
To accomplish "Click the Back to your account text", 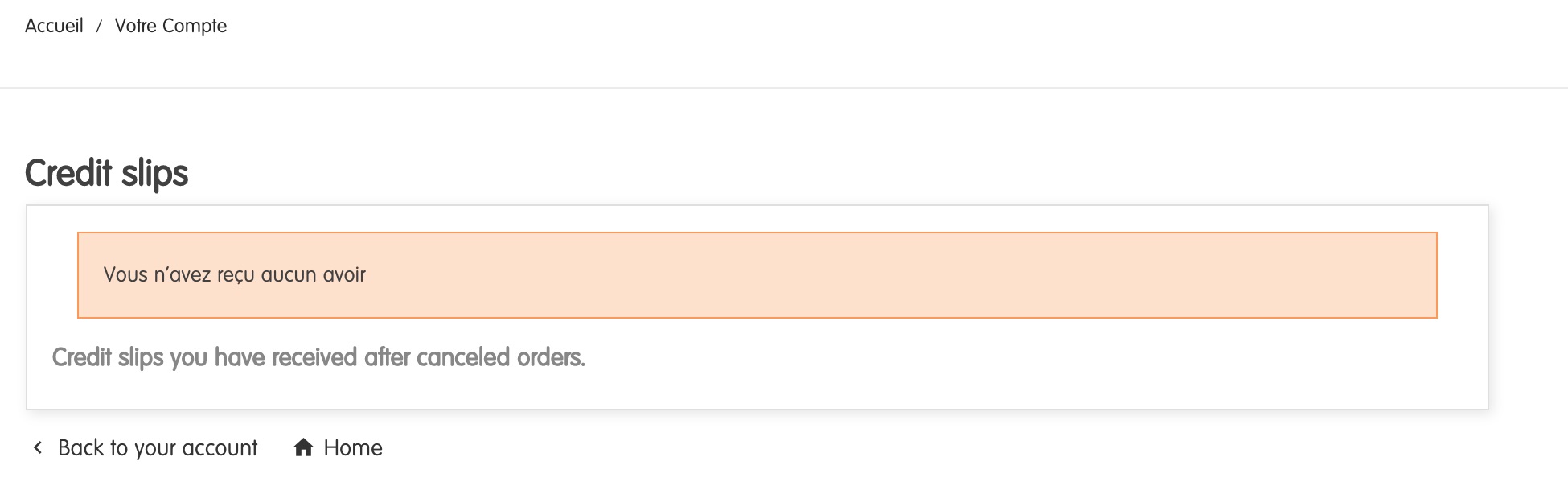I will click(x=158, y=447).
